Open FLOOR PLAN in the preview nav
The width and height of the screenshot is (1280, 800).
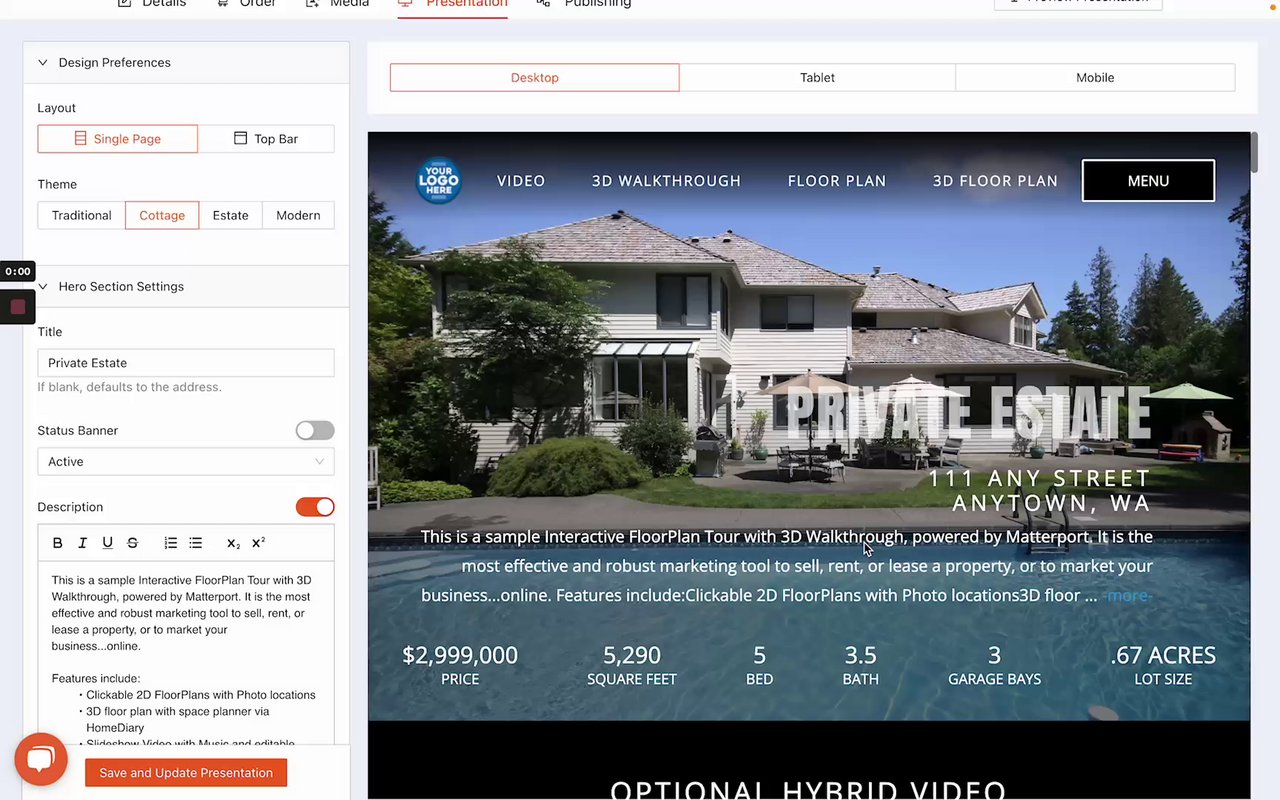(837, 181)
